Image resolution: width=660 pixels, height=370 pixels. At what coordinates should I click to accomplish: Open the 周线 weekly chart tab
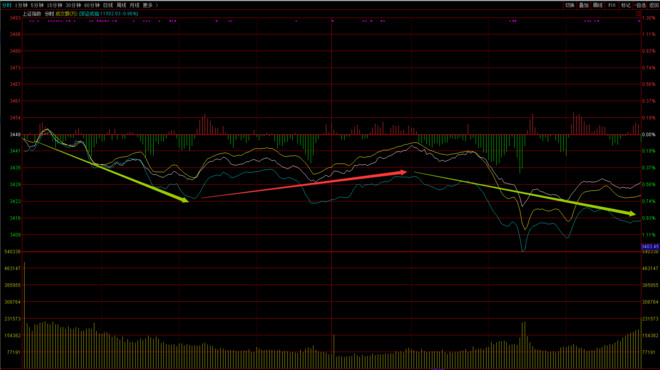pyautogui.click(x=121, y=5)
